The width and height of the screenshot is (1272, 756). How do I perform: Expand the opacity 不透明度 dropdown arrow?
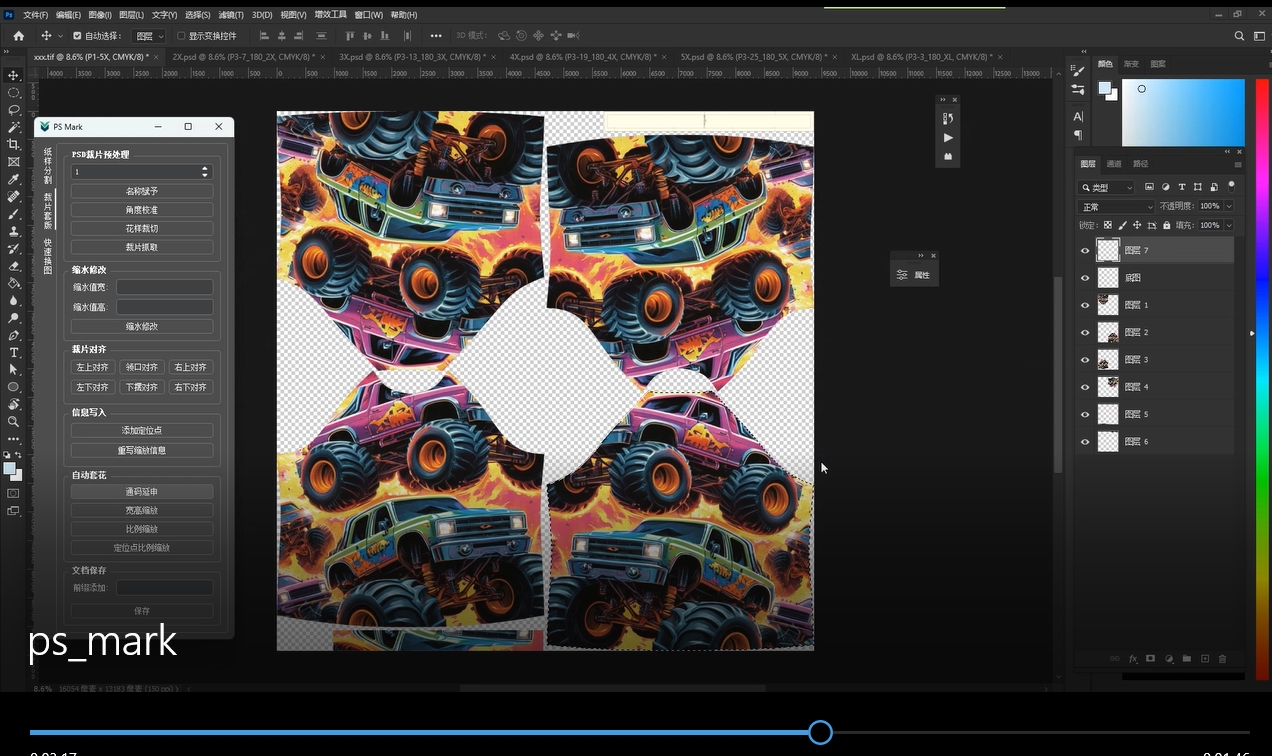tap(1229, 206)
